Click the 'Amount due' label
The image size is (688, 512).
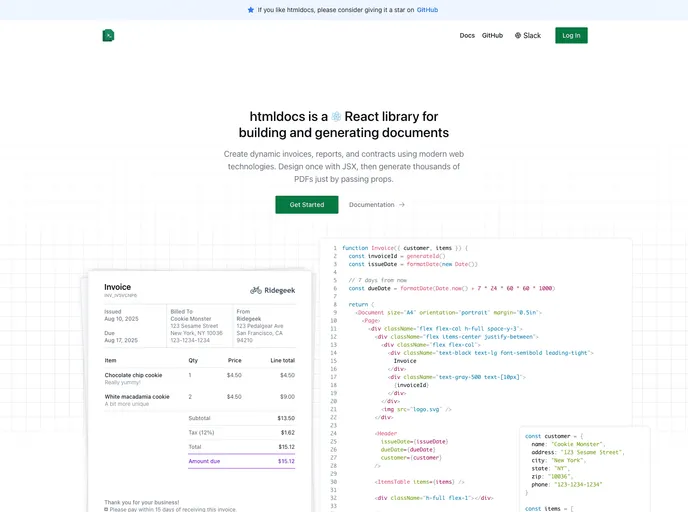[x=204, y=461]
